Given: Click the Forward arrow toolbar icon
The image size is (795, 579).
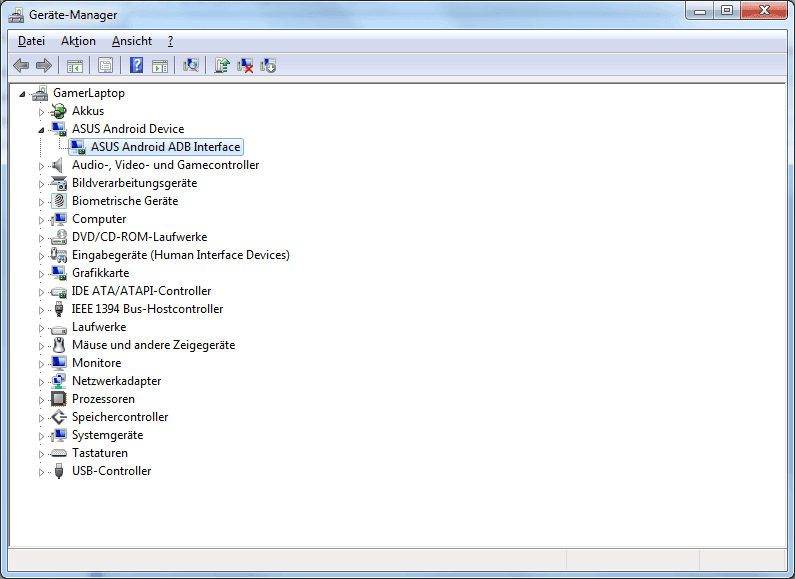Looking at the screenshot, I should click(44, 65).
